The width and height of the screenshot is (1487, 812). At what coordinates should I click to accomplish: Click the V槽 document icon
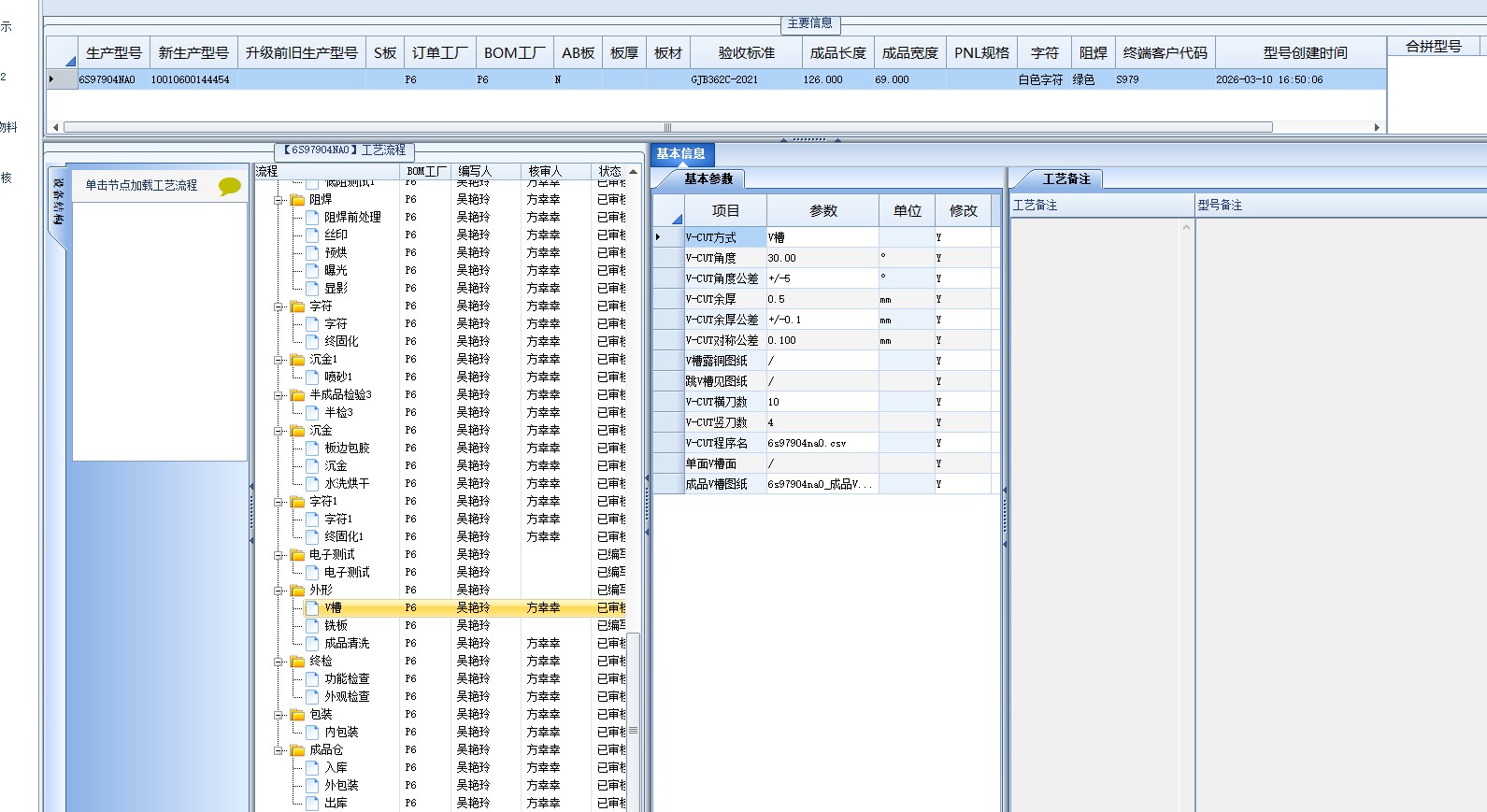tap(313, 608)
